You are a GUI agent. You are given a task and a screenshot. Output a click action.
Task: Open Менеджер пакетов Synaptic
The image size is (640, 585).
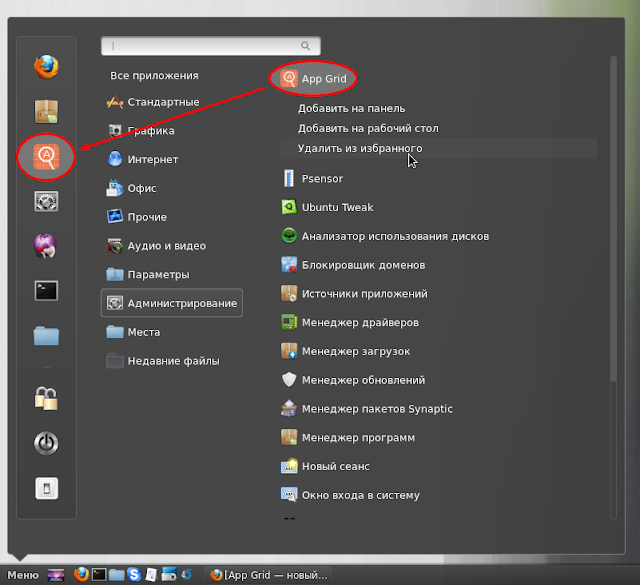coord(367,409)
